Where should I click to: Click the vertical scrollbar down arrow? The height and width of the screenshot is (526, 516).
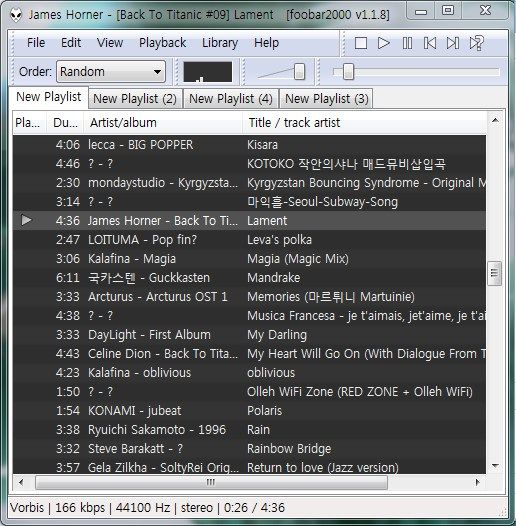(x=495, y=466)
